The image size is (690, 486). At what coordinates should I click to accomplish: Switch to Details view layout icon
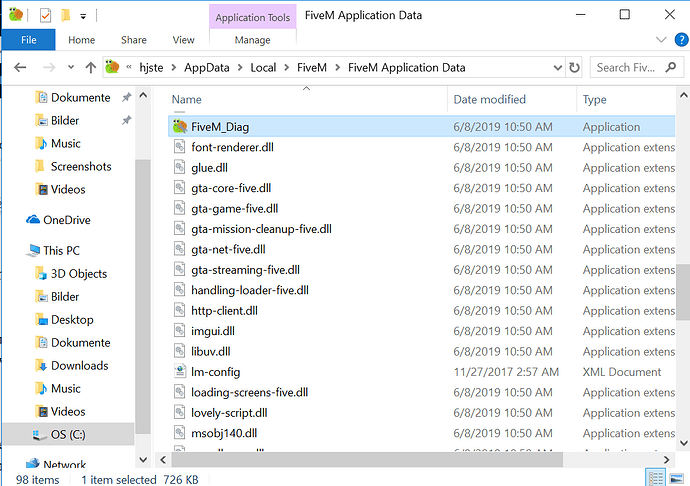pyautogui.click(x=655, y=479)
